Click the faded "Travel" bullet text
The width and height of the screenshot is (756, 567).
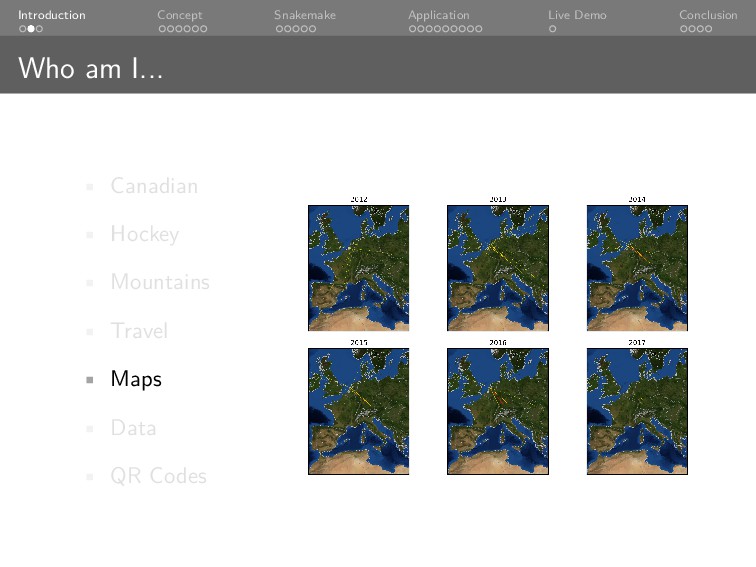(139, 331)
